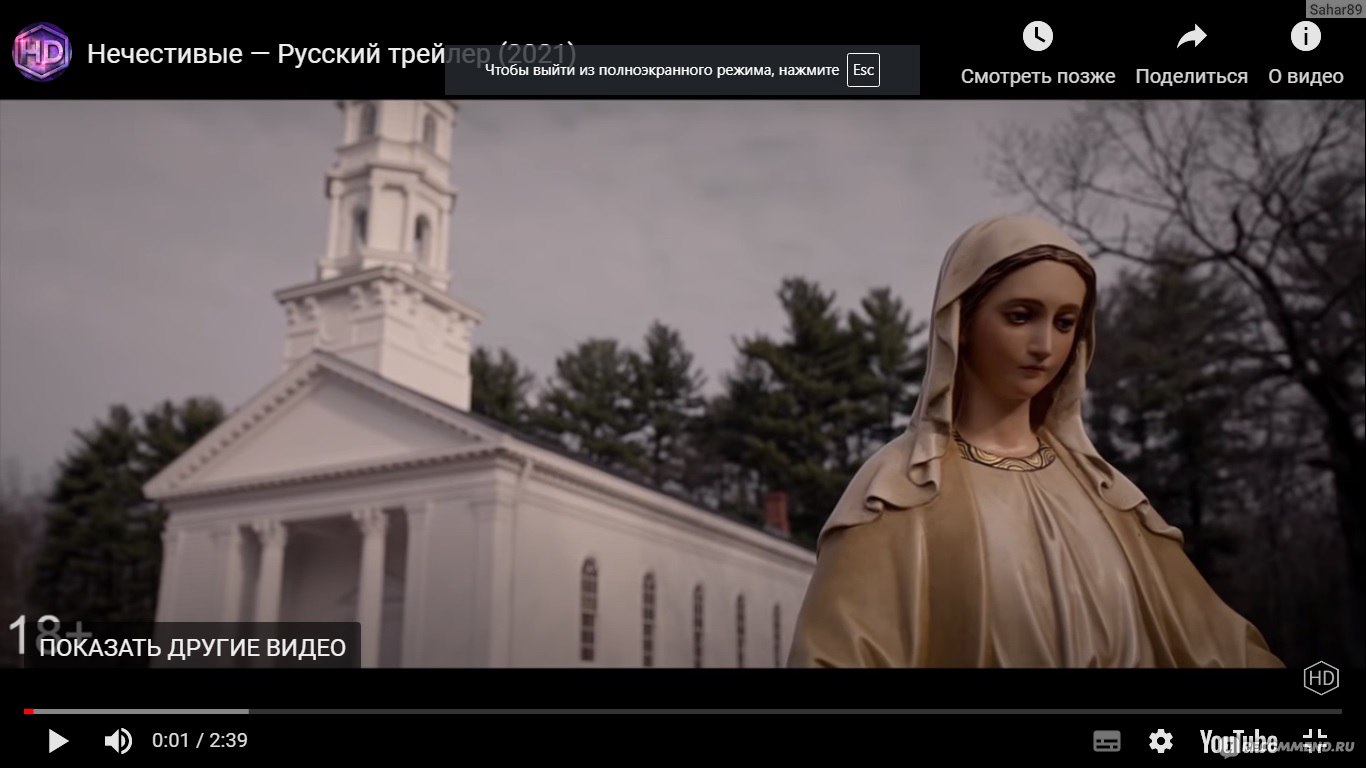Click the 0:01 / 2:39 time display
Screen dimensions: 1366x768
tap(200, 741)
